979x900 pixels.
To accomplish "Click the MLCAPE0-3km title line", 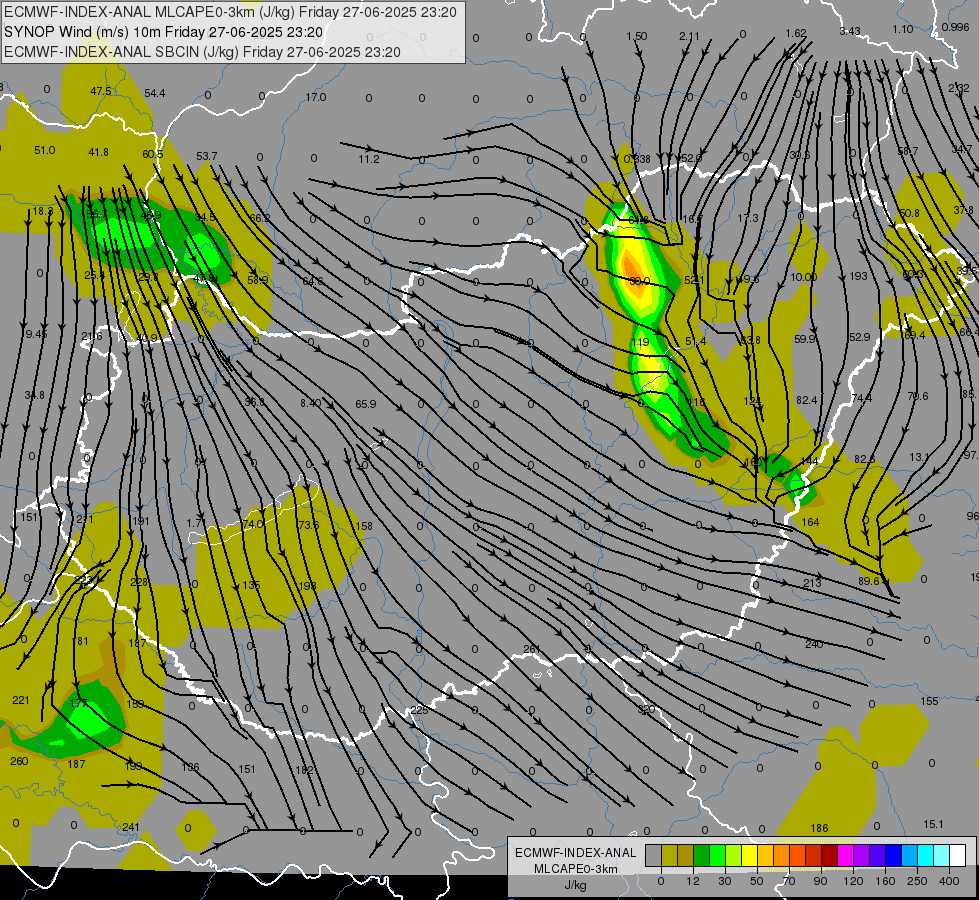I will (230, 12).
